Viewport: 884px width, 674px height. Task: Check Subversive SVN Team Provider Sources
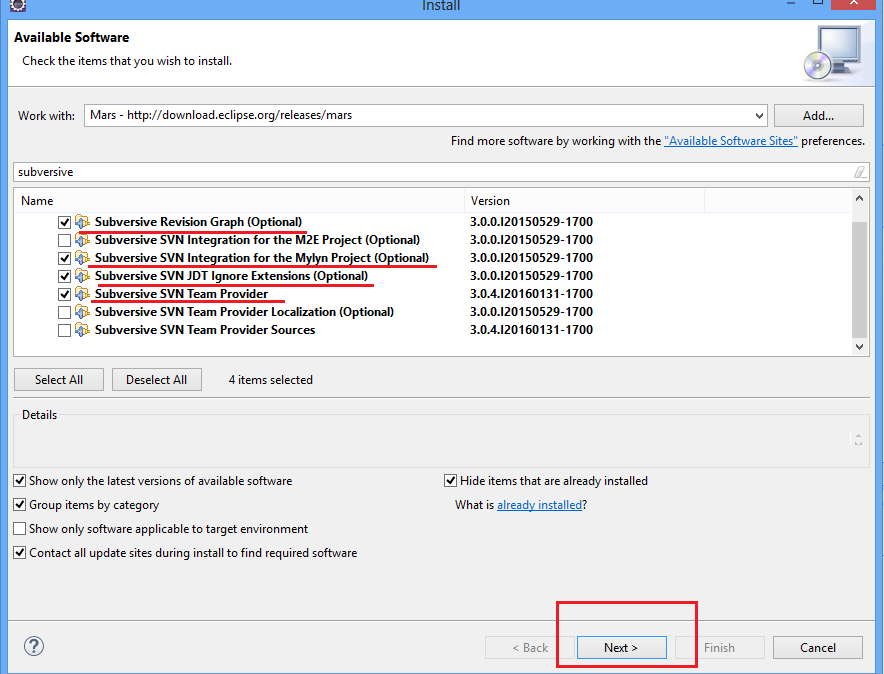(64, 331)
